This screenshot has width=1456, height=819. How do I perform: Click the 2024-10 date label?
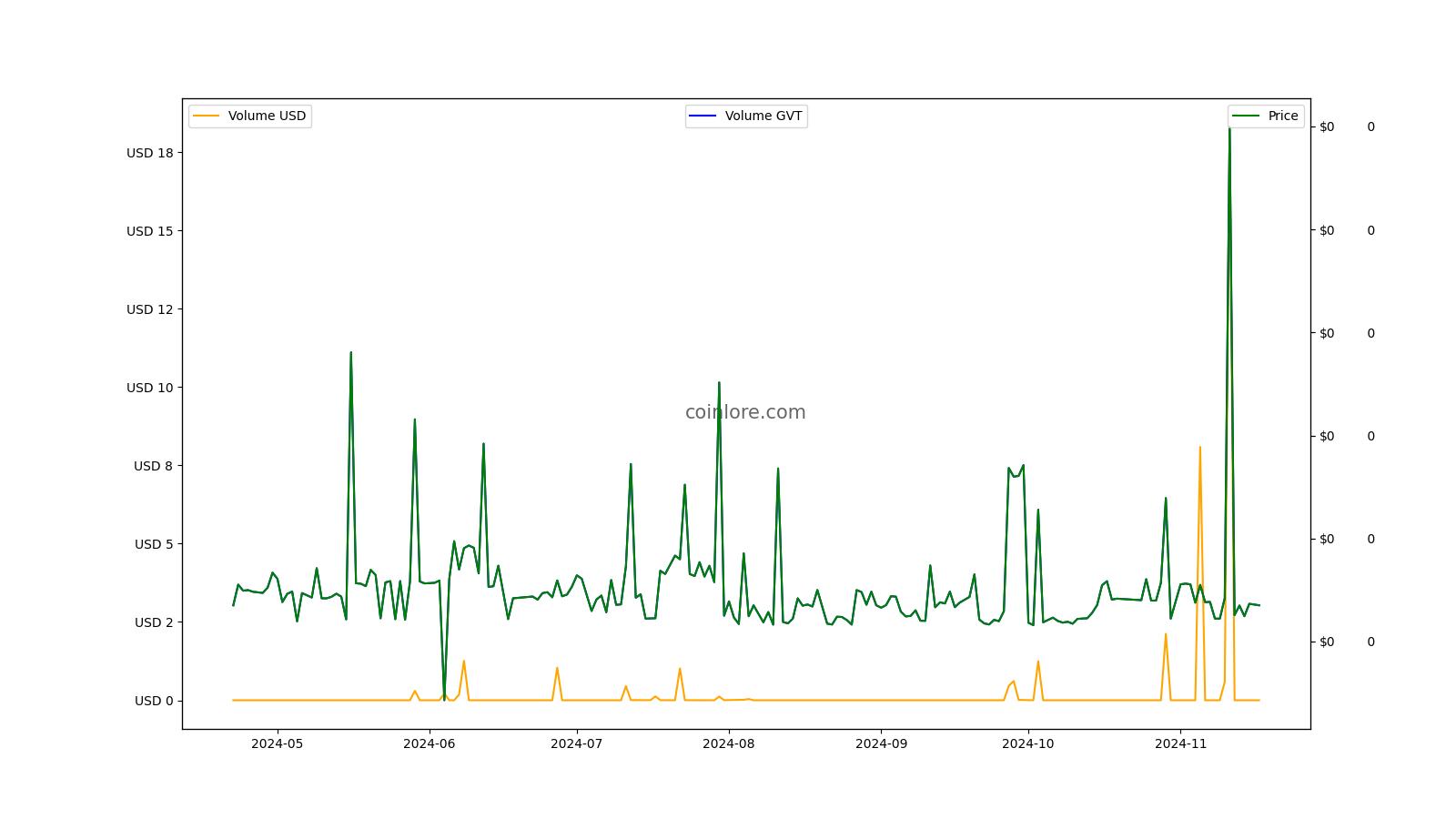click(1027, 743)
